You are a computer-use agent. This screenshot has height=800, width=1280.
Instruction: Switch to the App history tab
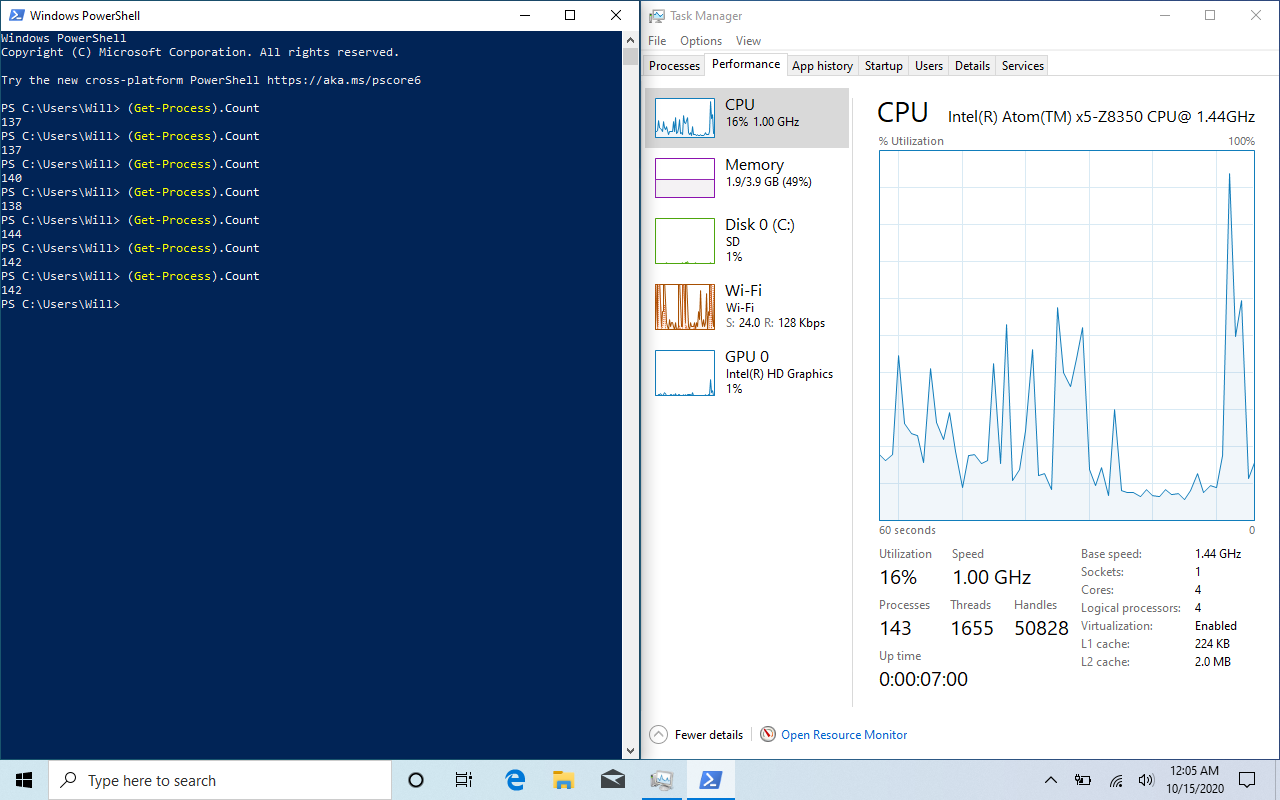[822, 66]
